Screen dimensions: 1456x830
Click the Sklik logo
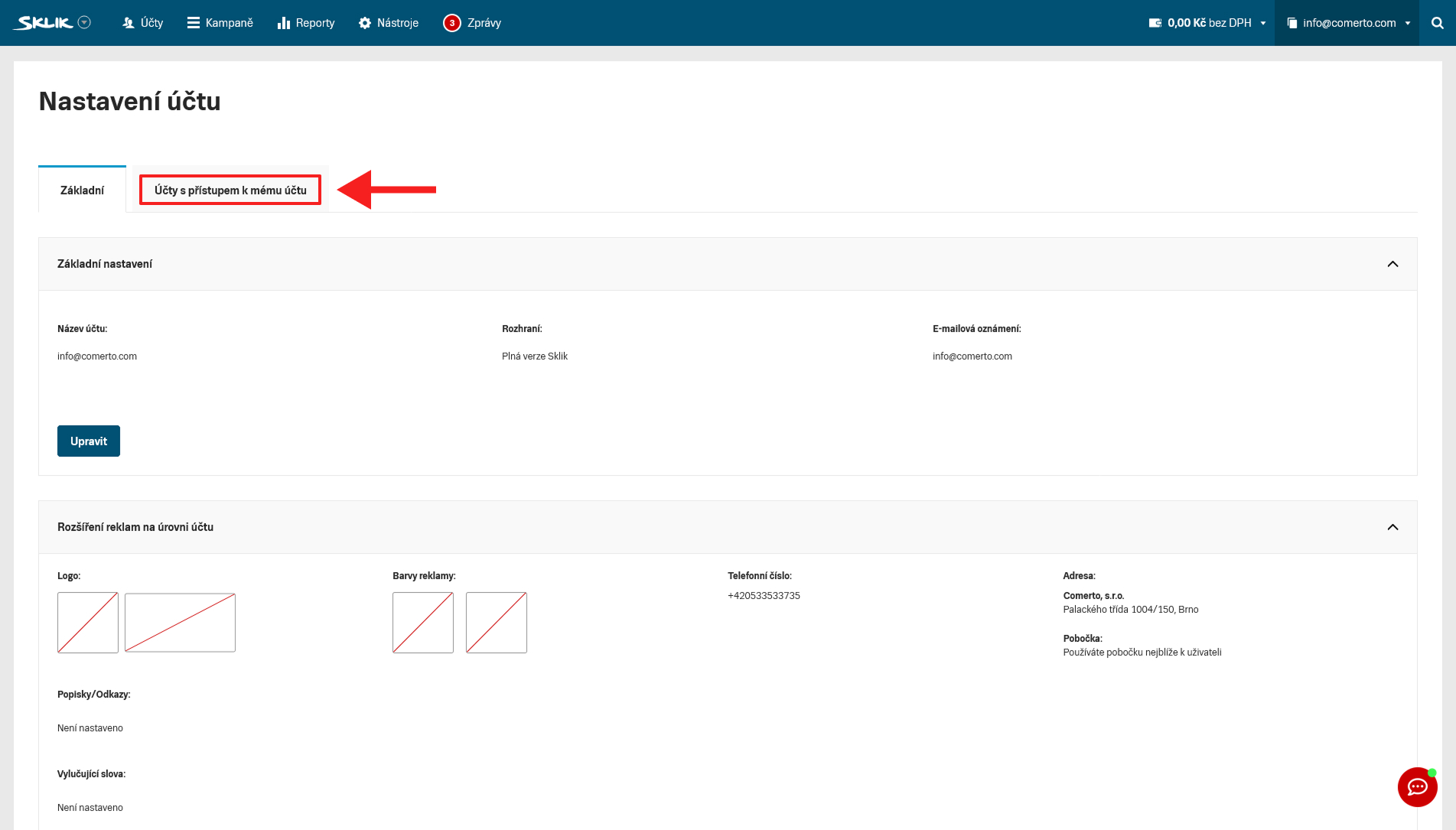point(44,23)
